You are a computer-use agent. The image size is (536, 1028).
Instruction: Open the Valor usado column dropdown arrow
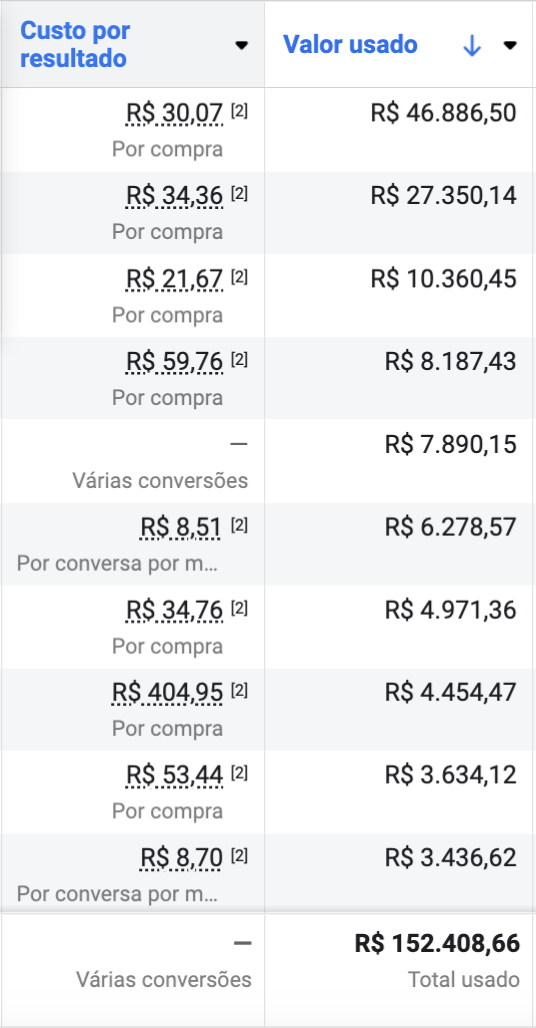[x=510, y=45]
